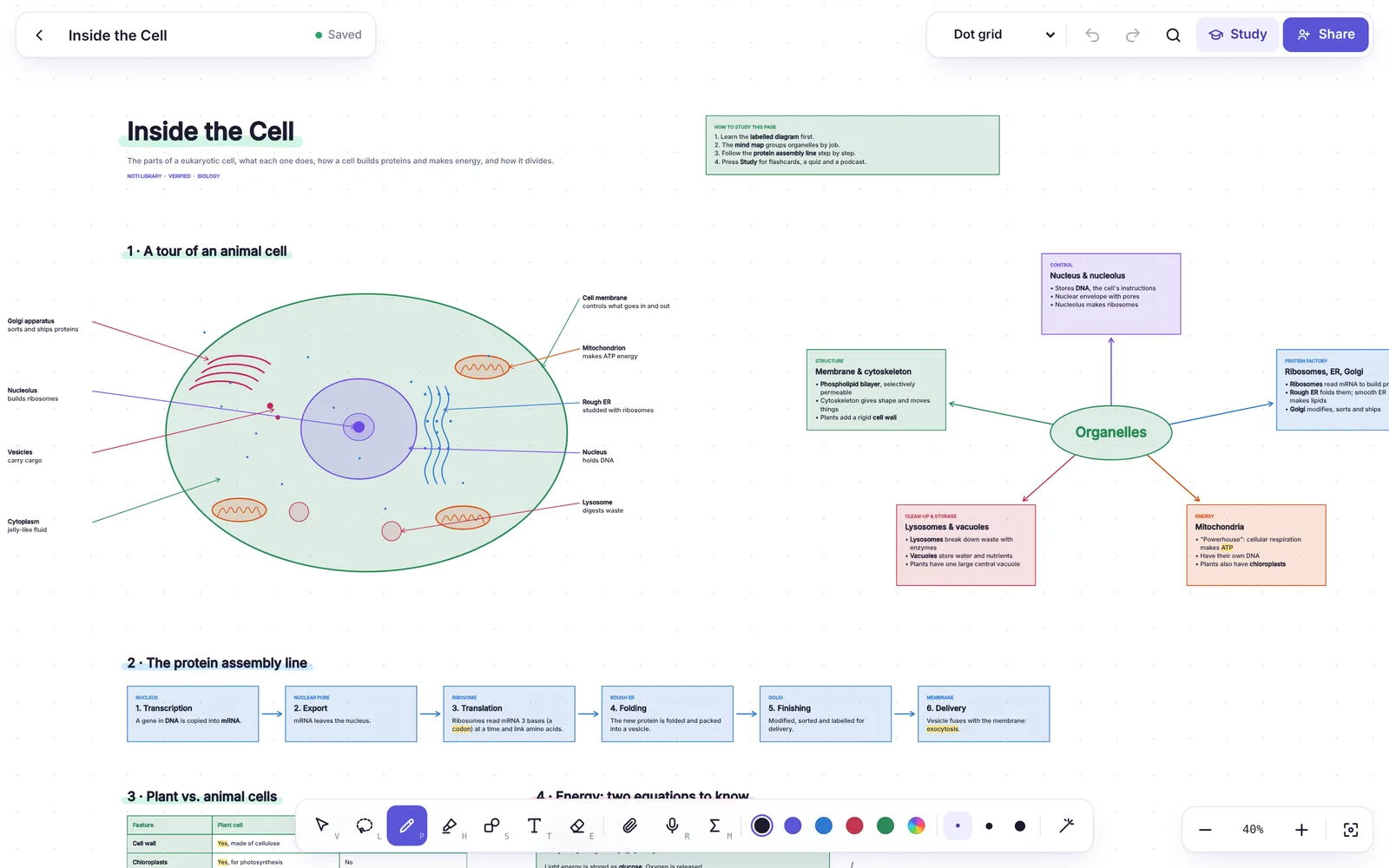Image resolution: width=1389 pixels, height=868 pixels.
Task: Pick the red ink color
Action: pyautogui.click(x=854, y=825)
